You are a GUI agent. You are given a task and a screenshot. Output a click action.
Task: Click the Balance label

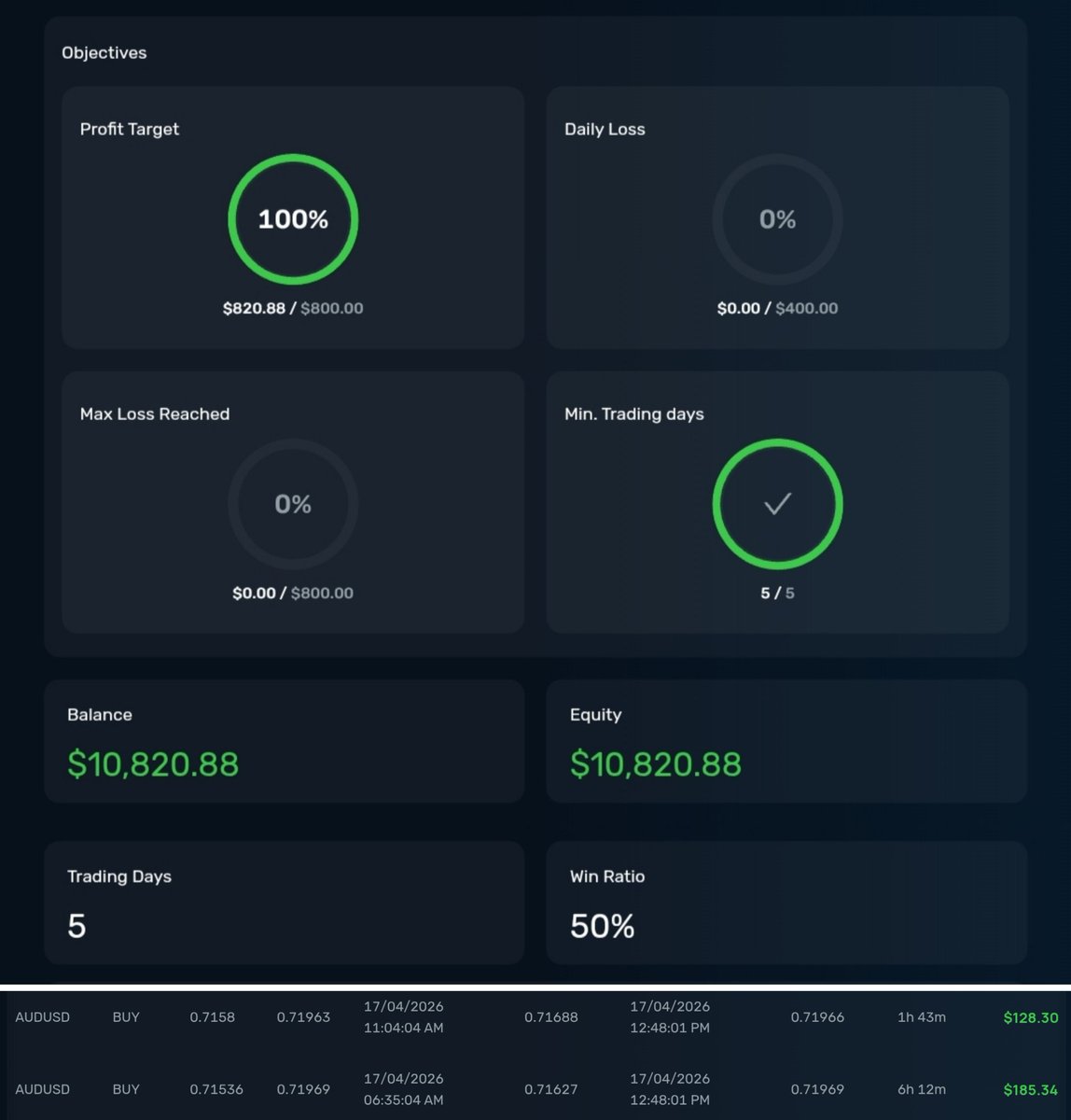100,715
